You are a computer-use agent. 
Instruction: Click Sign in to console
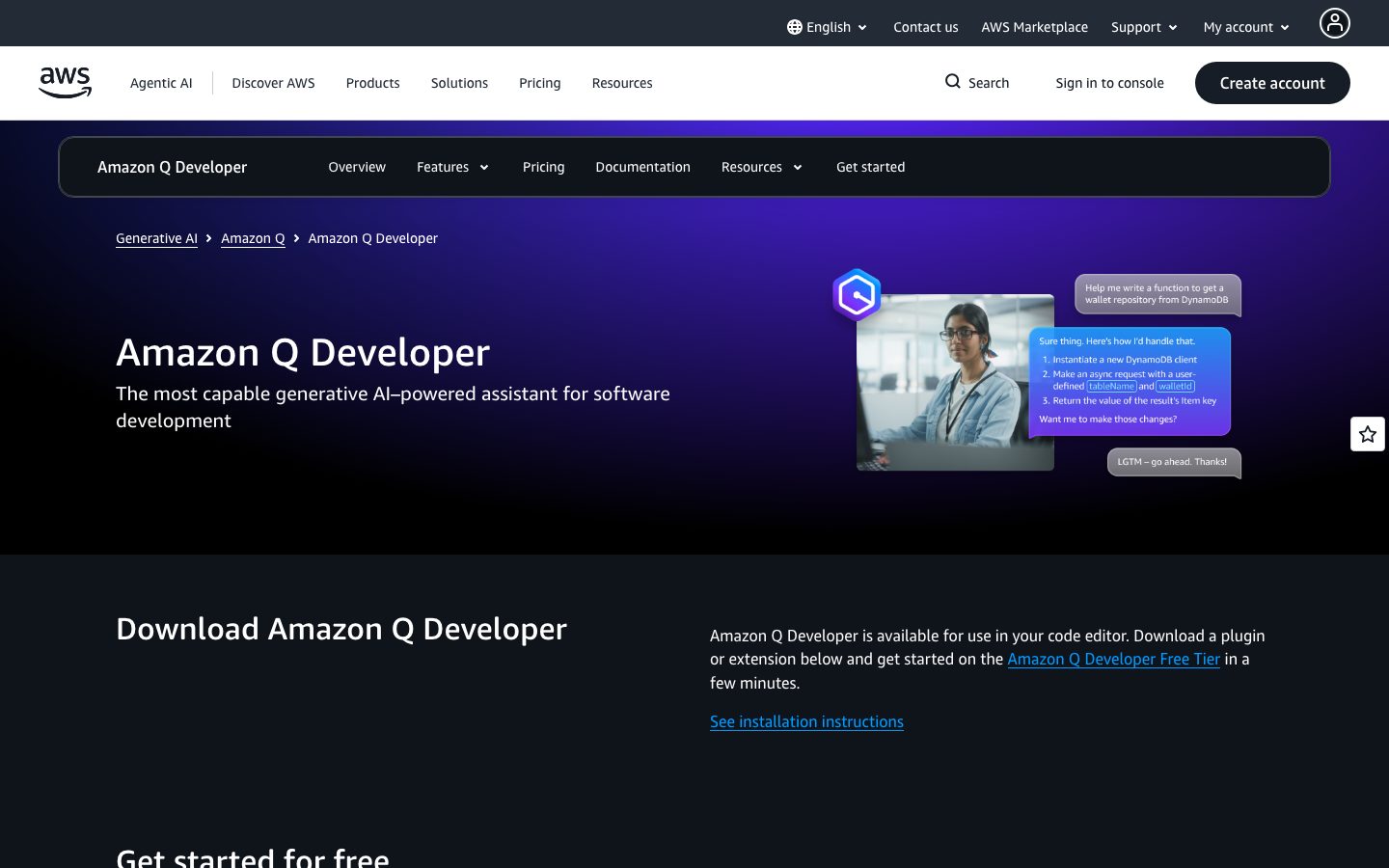pyautogui.click(x=1109, y=83)
